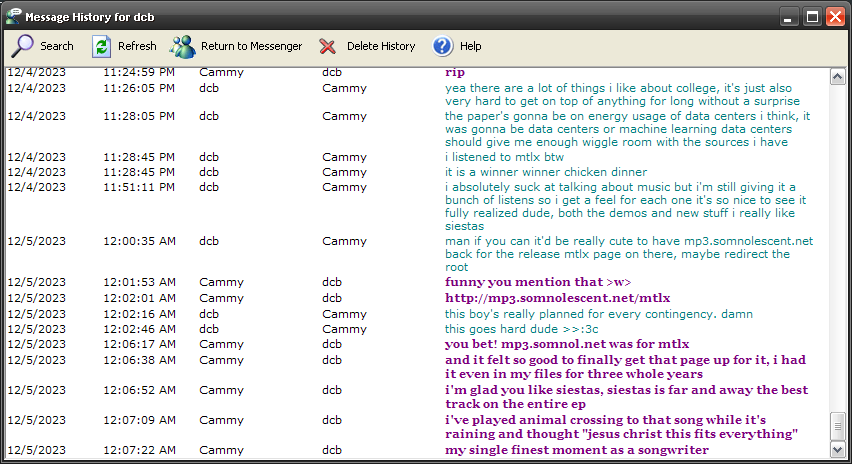Click the scrollbar up arrow

pyautogui.click(x=838, y=76)
